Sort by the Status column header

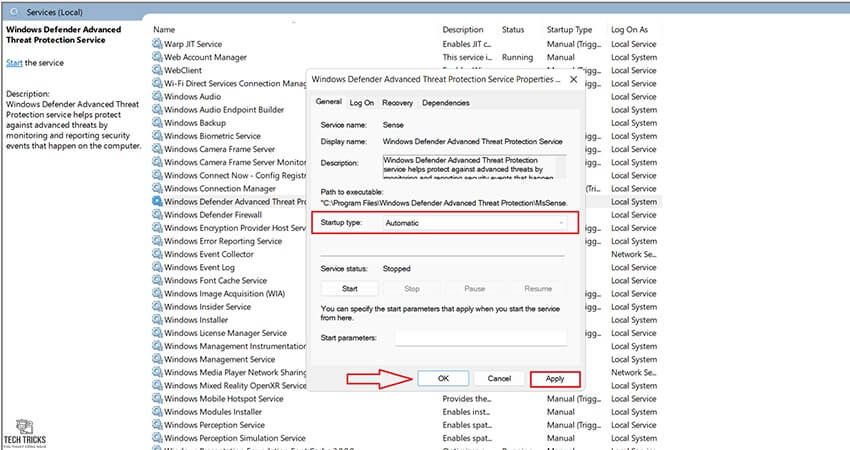click(x=513, y=30)
